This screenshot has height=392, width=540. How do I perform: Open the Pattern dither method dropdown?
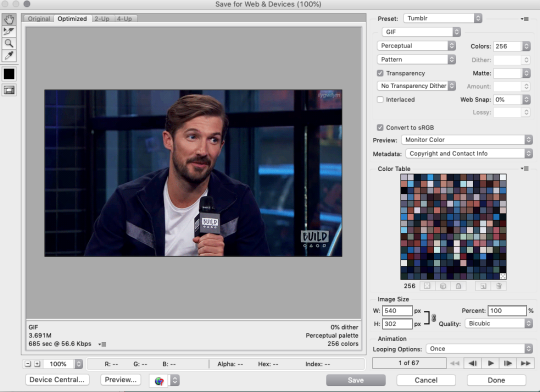[x=416, y=60]
